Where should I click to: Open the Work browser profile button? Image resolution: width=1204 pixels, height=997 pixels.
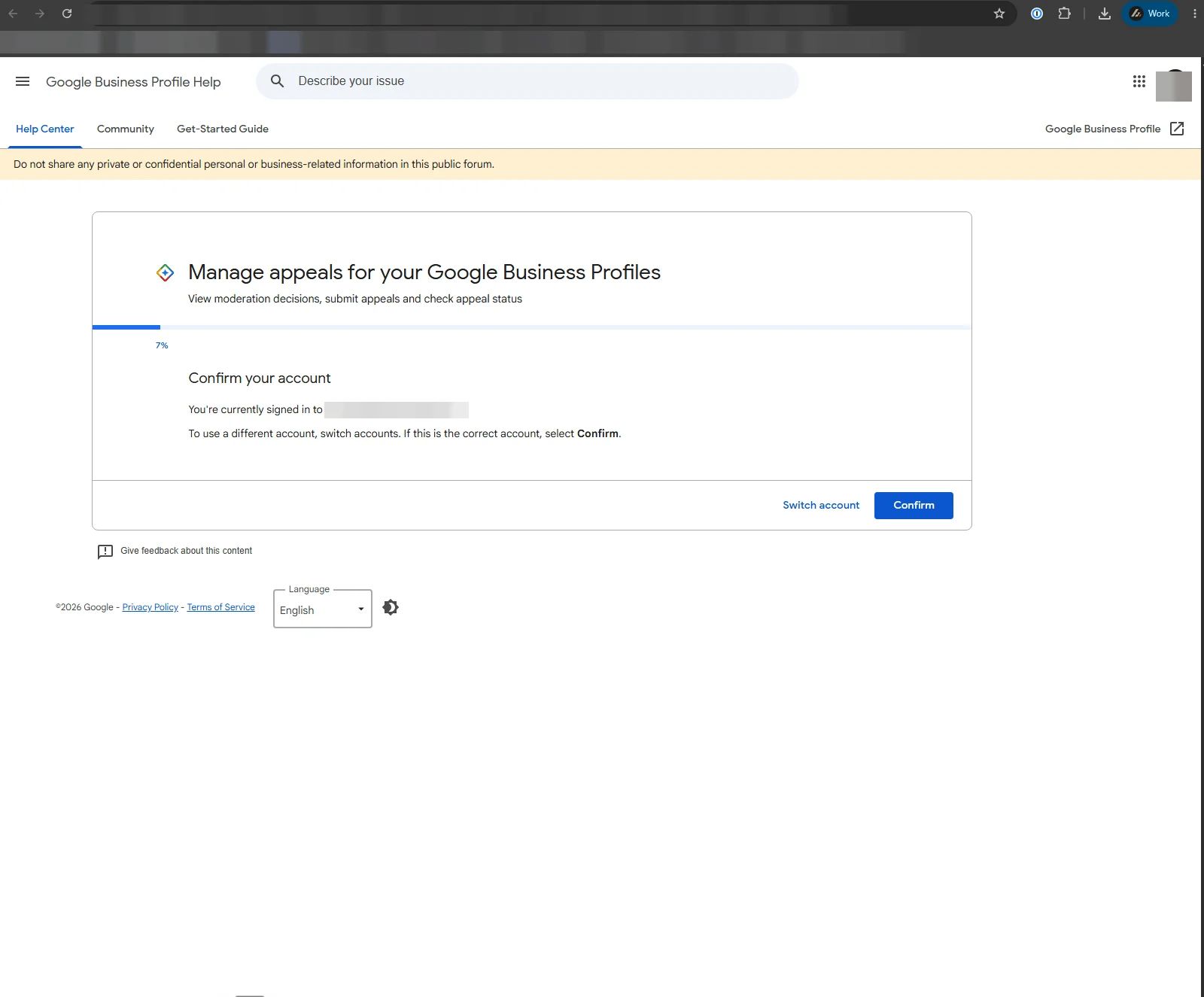(x=1150, y=14)
